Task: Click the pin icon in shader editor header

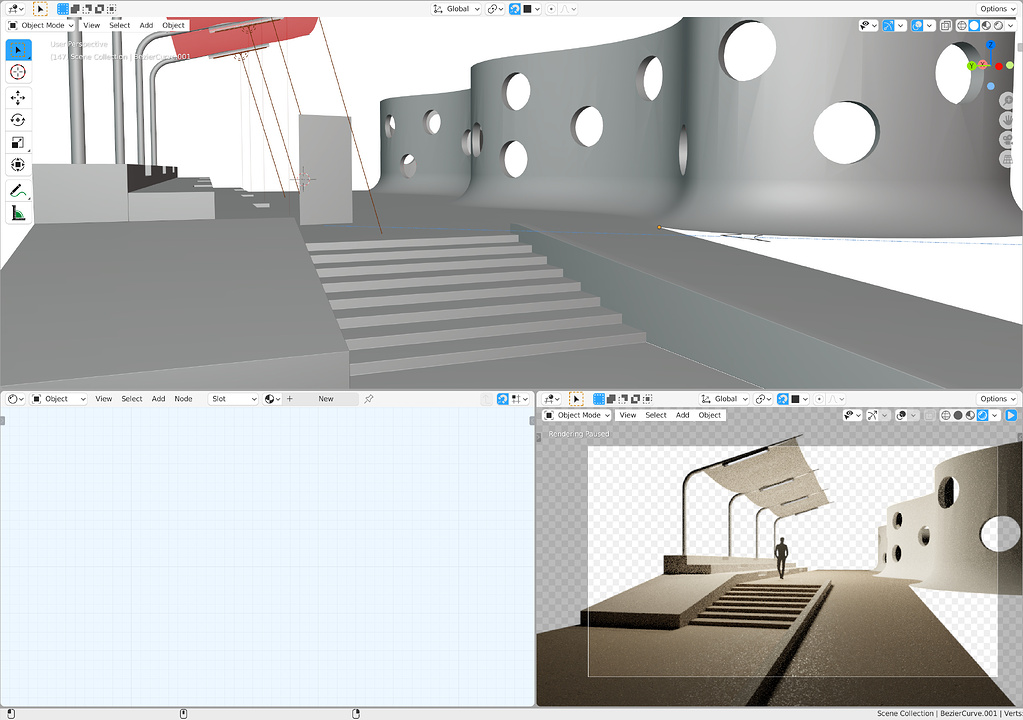Action: (369, 399)
